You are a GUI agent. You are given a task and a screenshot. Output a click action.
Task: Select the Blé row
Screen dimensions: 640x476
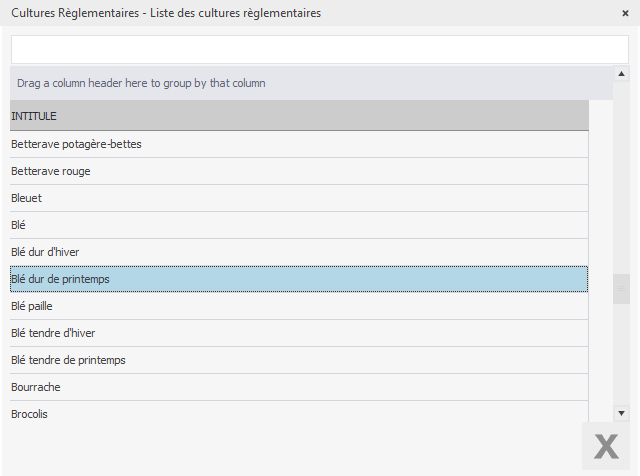(299, 225)
